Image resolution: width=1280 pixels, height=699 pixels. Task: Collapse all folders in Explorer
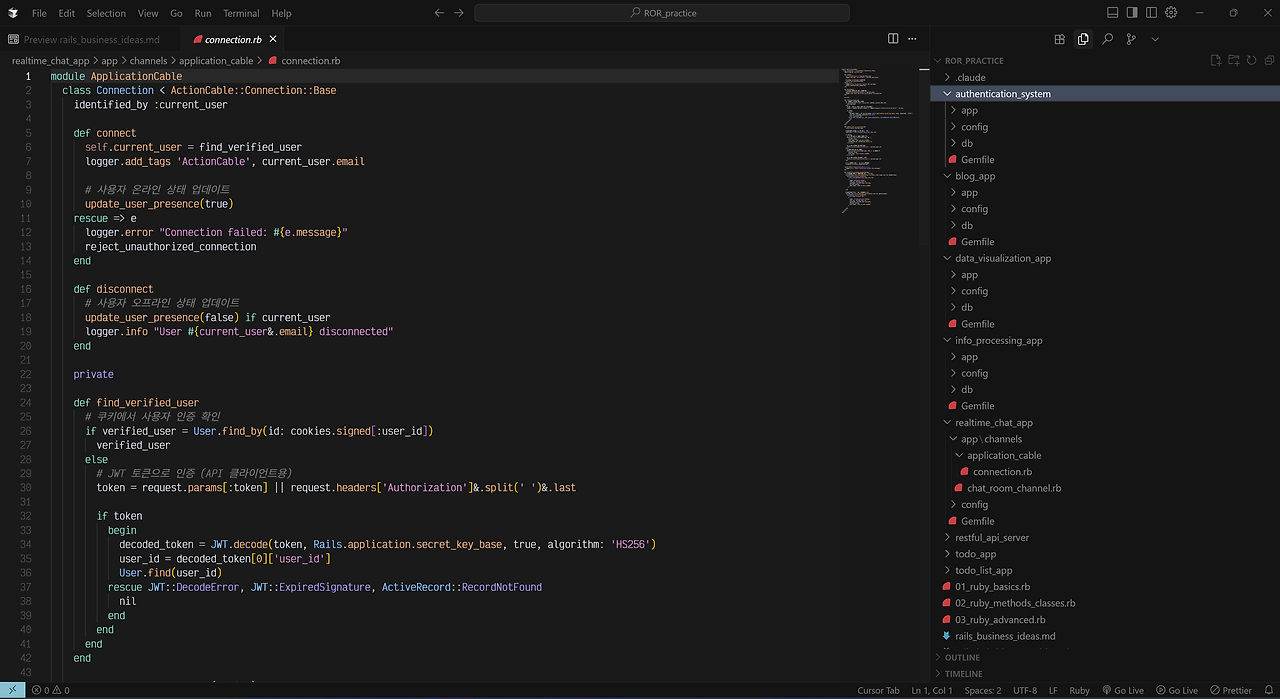(x=1268, y=61)
